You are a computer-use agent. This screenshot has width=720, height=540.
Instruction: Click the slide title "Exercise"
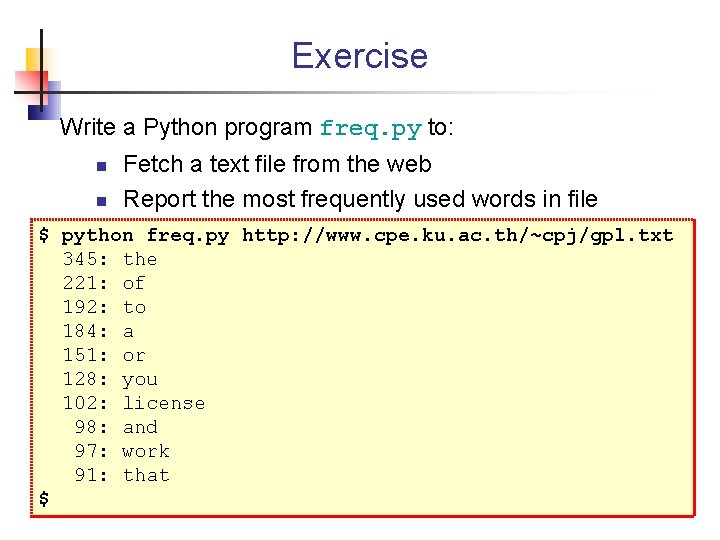(x=359, y=56)
